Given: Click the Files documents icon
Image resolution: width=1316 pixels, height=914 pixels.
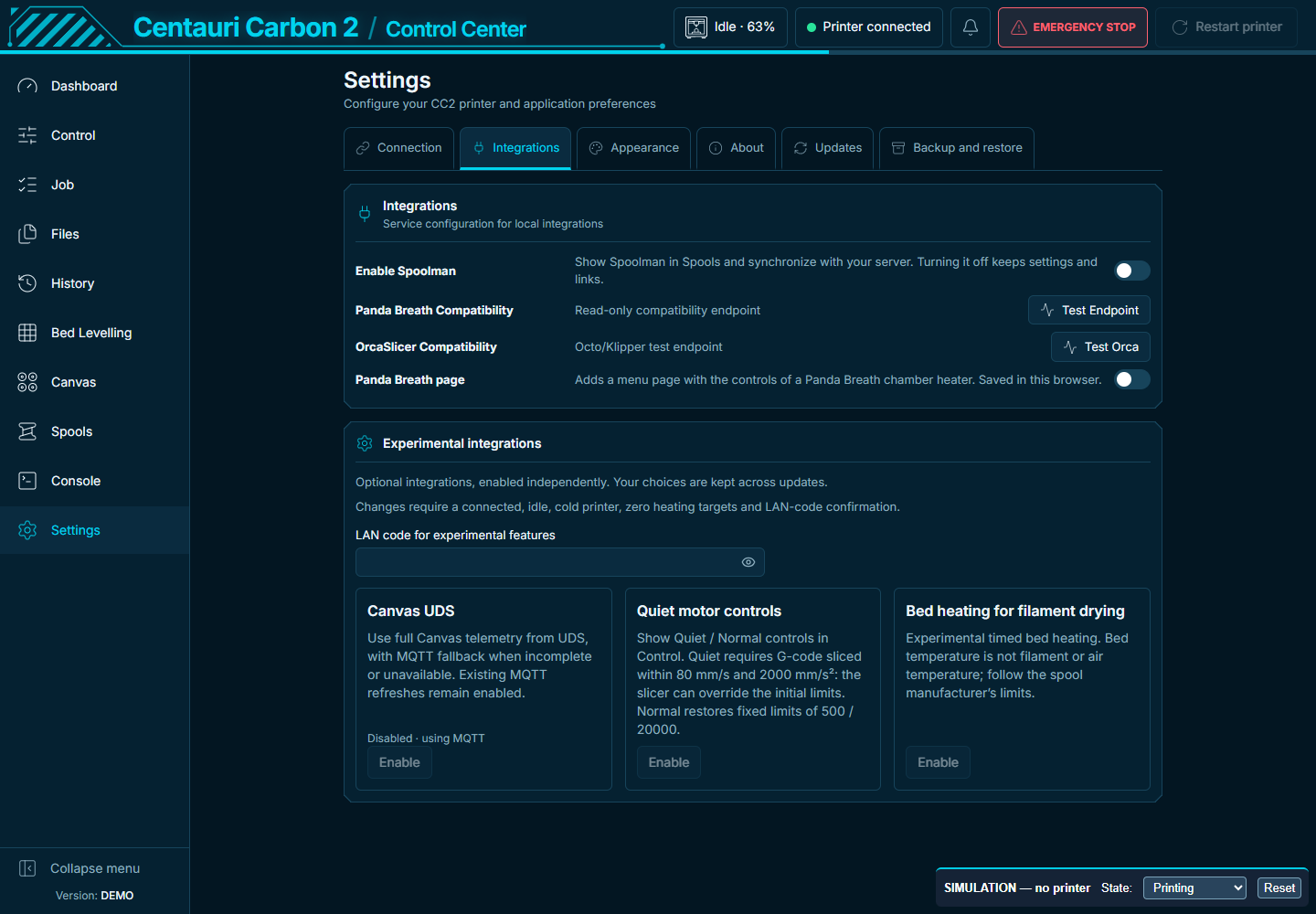Looking at the screenshot, I should point(27,234).
